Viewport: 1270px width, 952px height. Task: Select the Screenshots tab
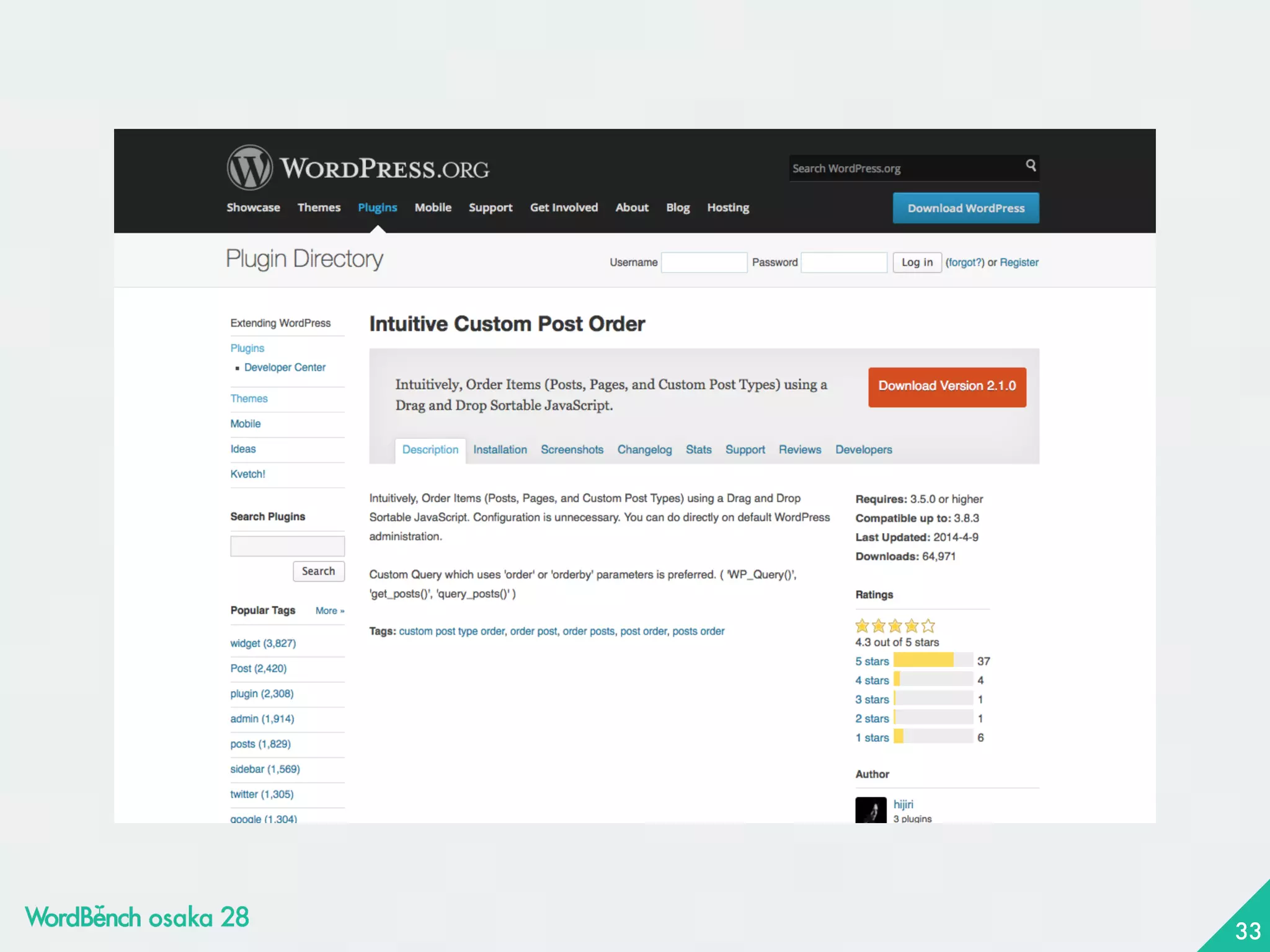tap(572, 449)
